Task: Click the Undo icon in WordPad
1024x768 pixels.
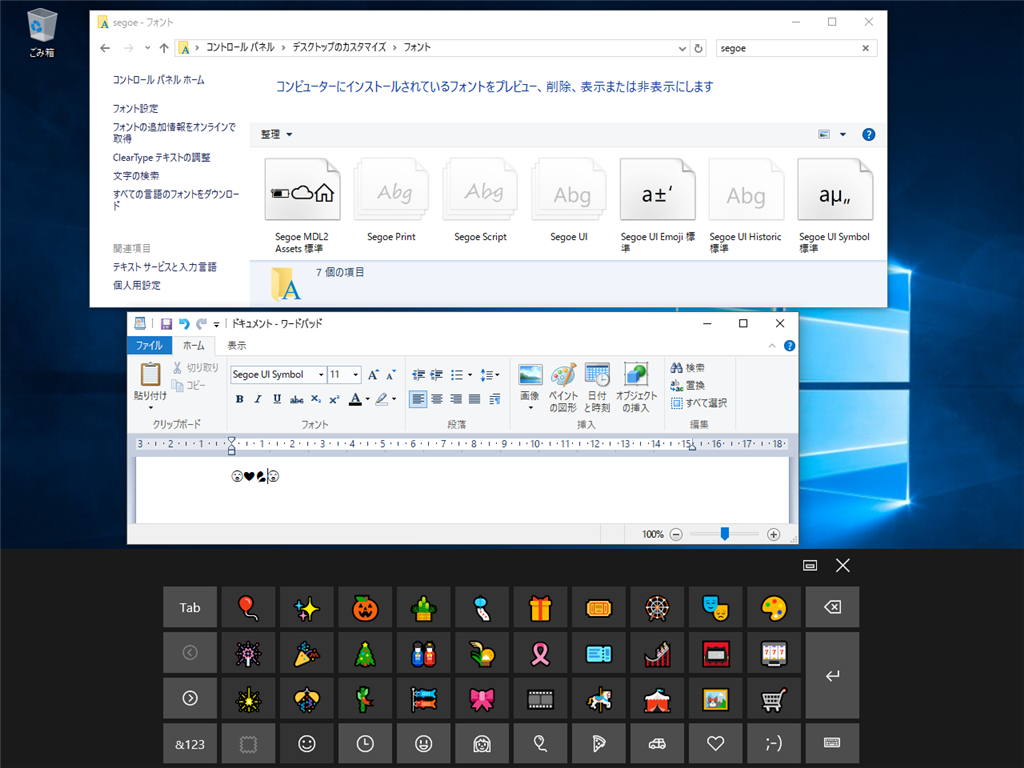Action: click(184, 324)
